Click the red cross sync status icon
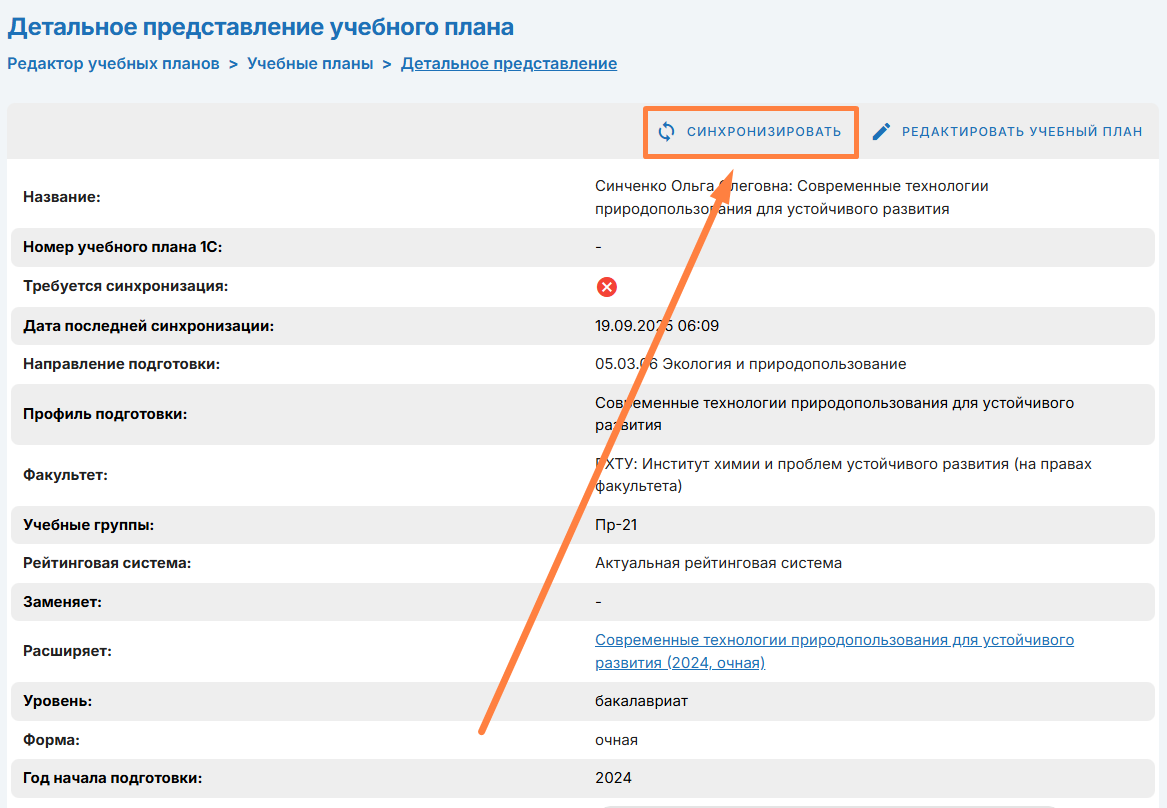This screenshot has width=1167, height=808. click(x=607, y=287)
